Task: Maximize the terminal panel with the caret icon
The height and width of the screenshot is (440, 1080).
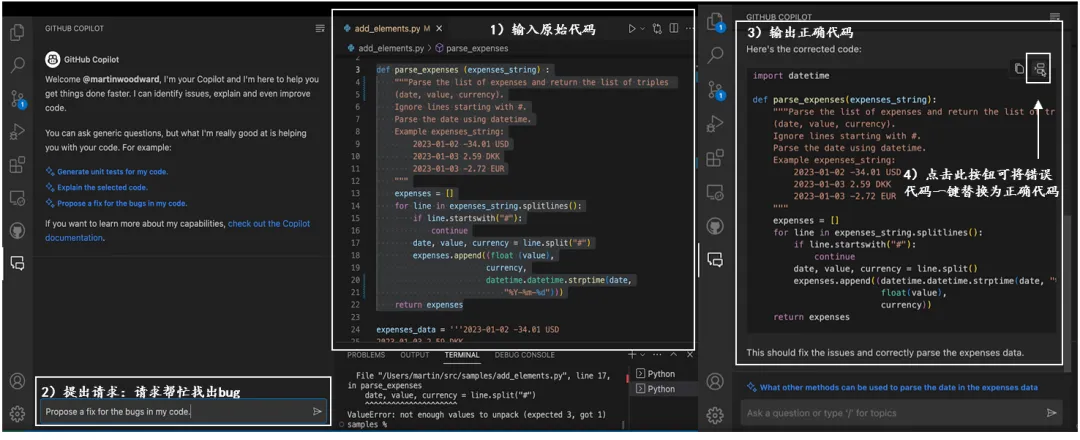Action: [673, 355]
